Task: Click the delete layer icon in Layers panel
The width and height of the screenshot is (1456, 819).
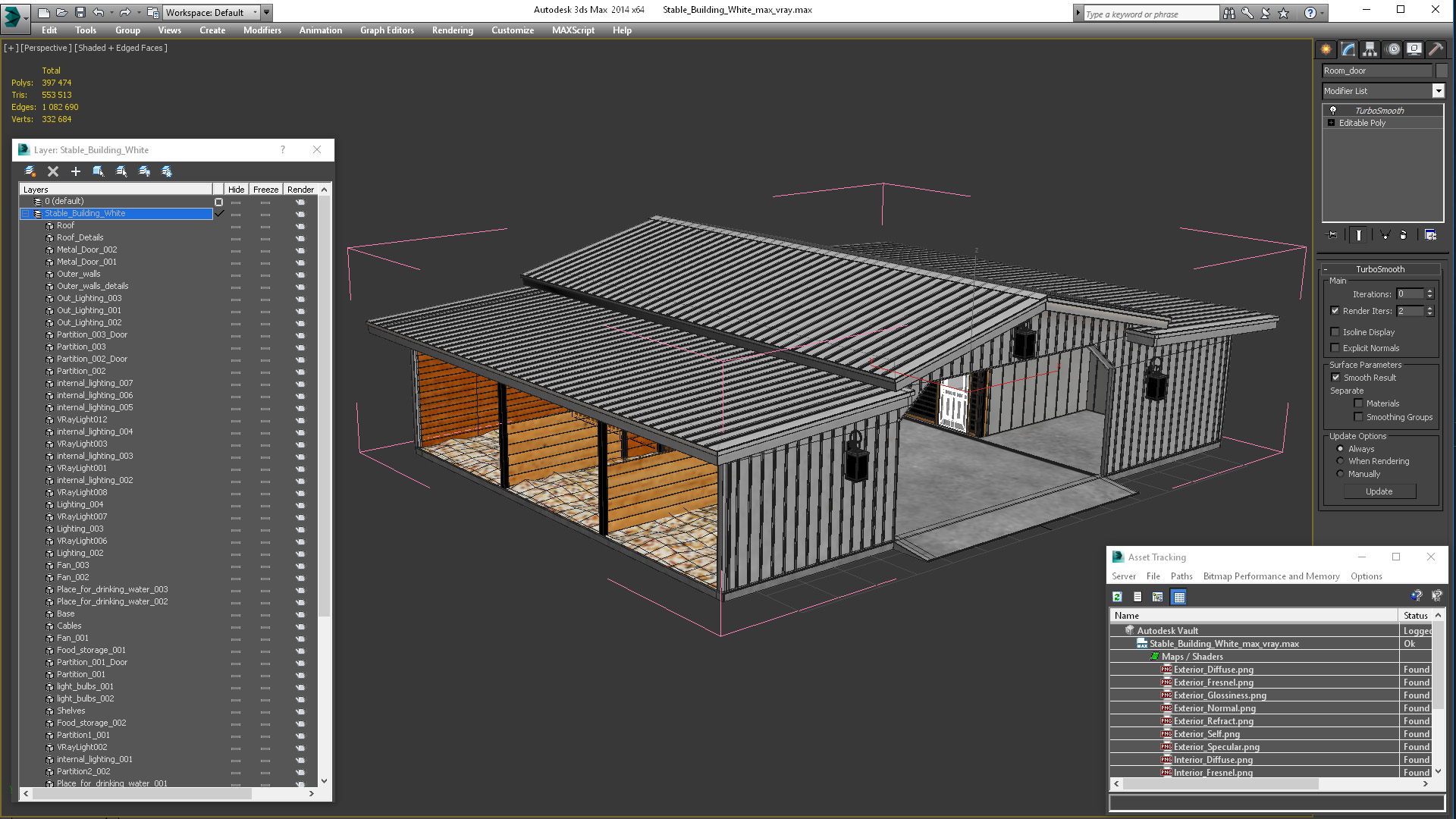Action: coord(52,170)
